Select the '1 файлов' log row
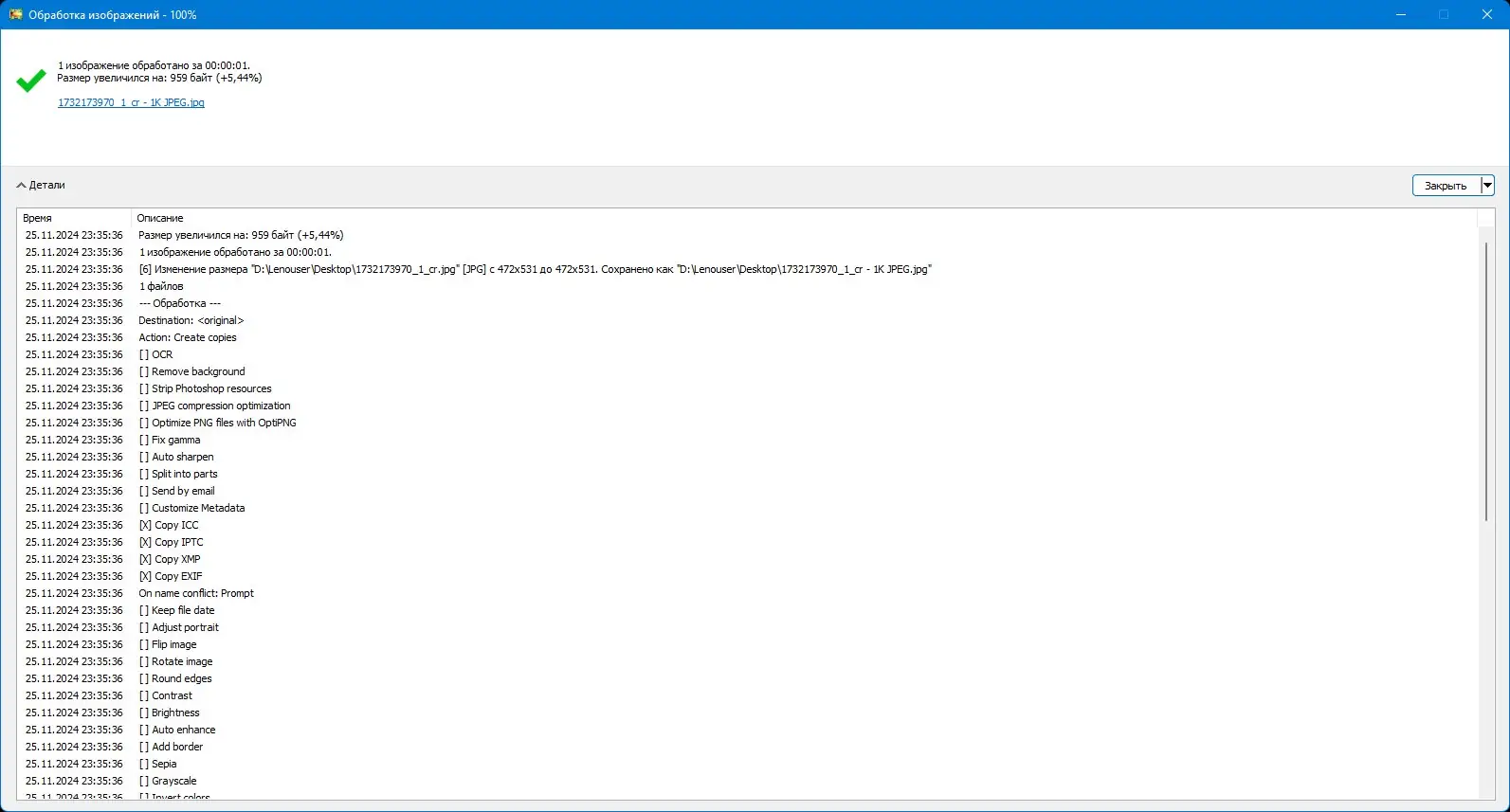The height and width of the screenshot is (812, 1510). coord(748,286)
